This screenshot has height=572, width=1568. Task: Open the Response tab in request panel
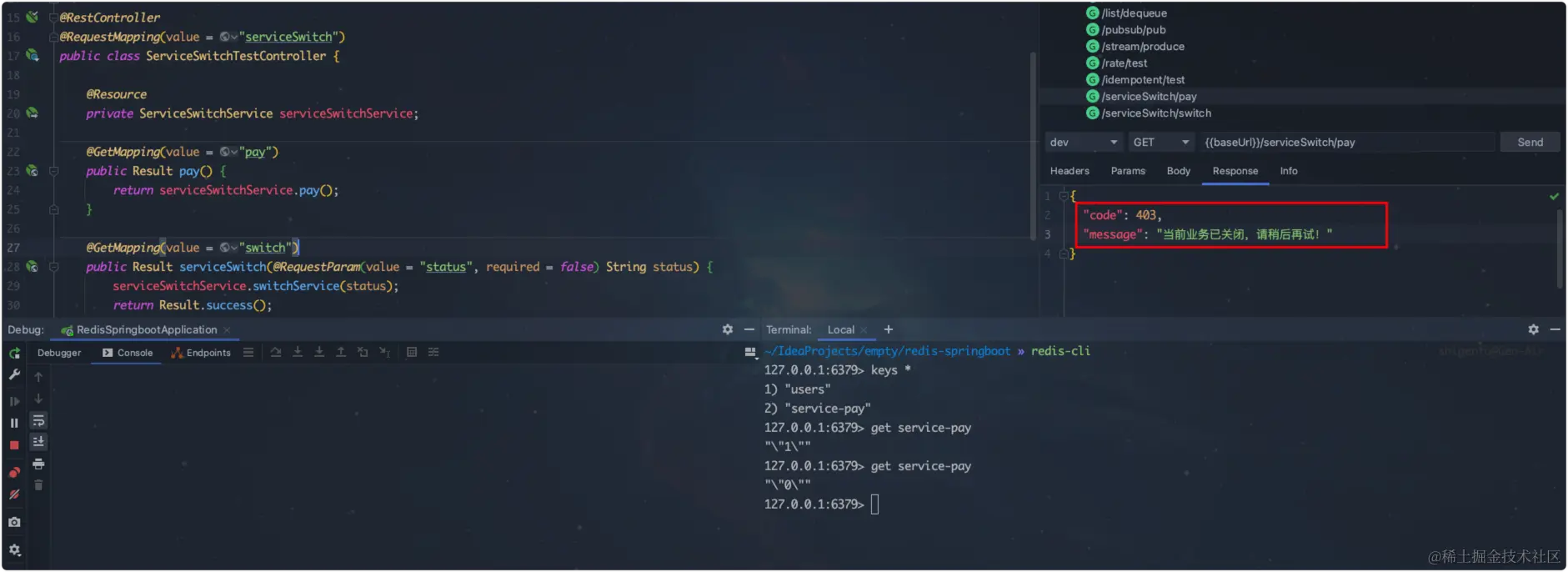click(1235, 171)
